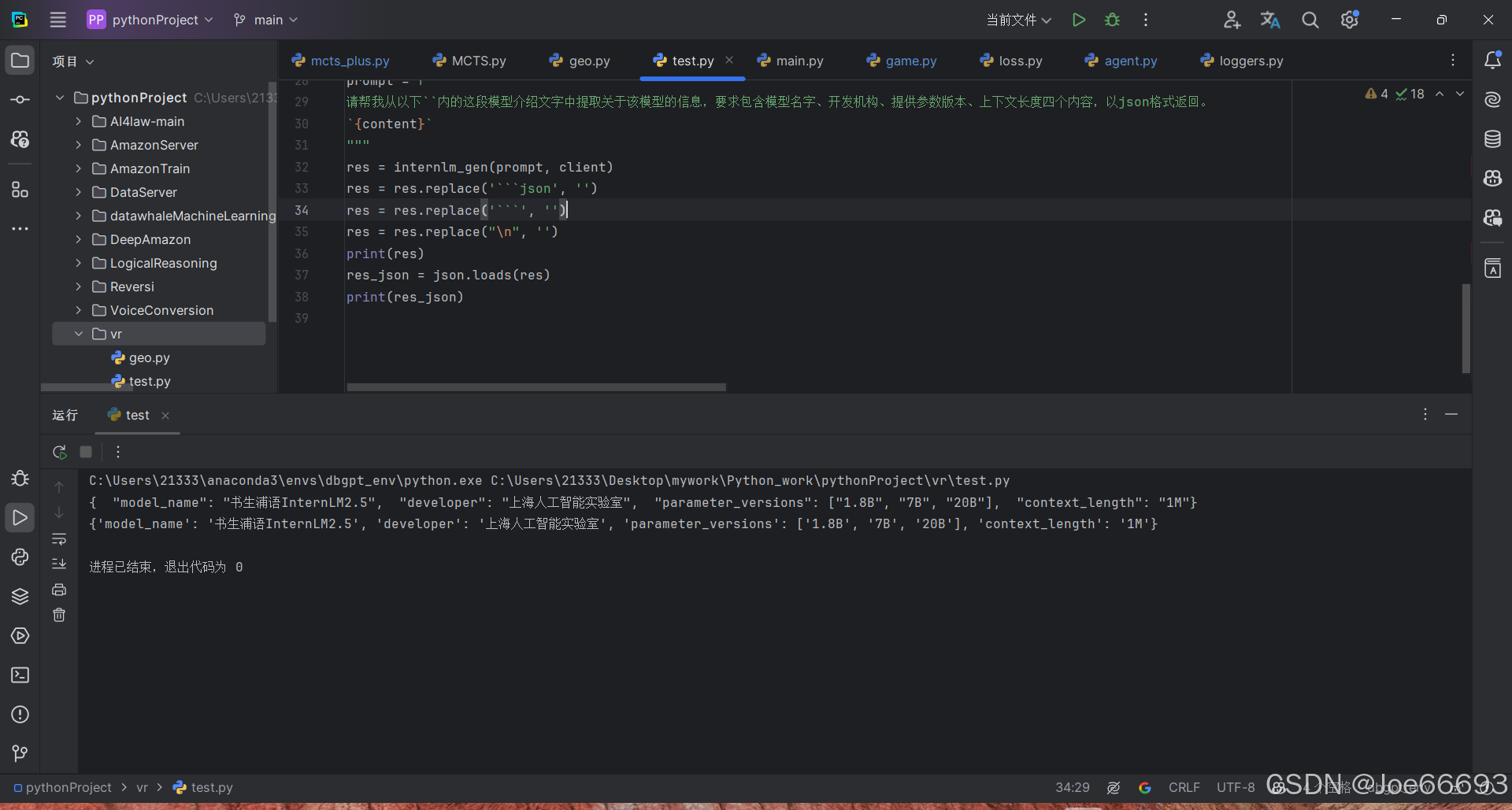Open the translate plugin icon

click(1270, 20)
